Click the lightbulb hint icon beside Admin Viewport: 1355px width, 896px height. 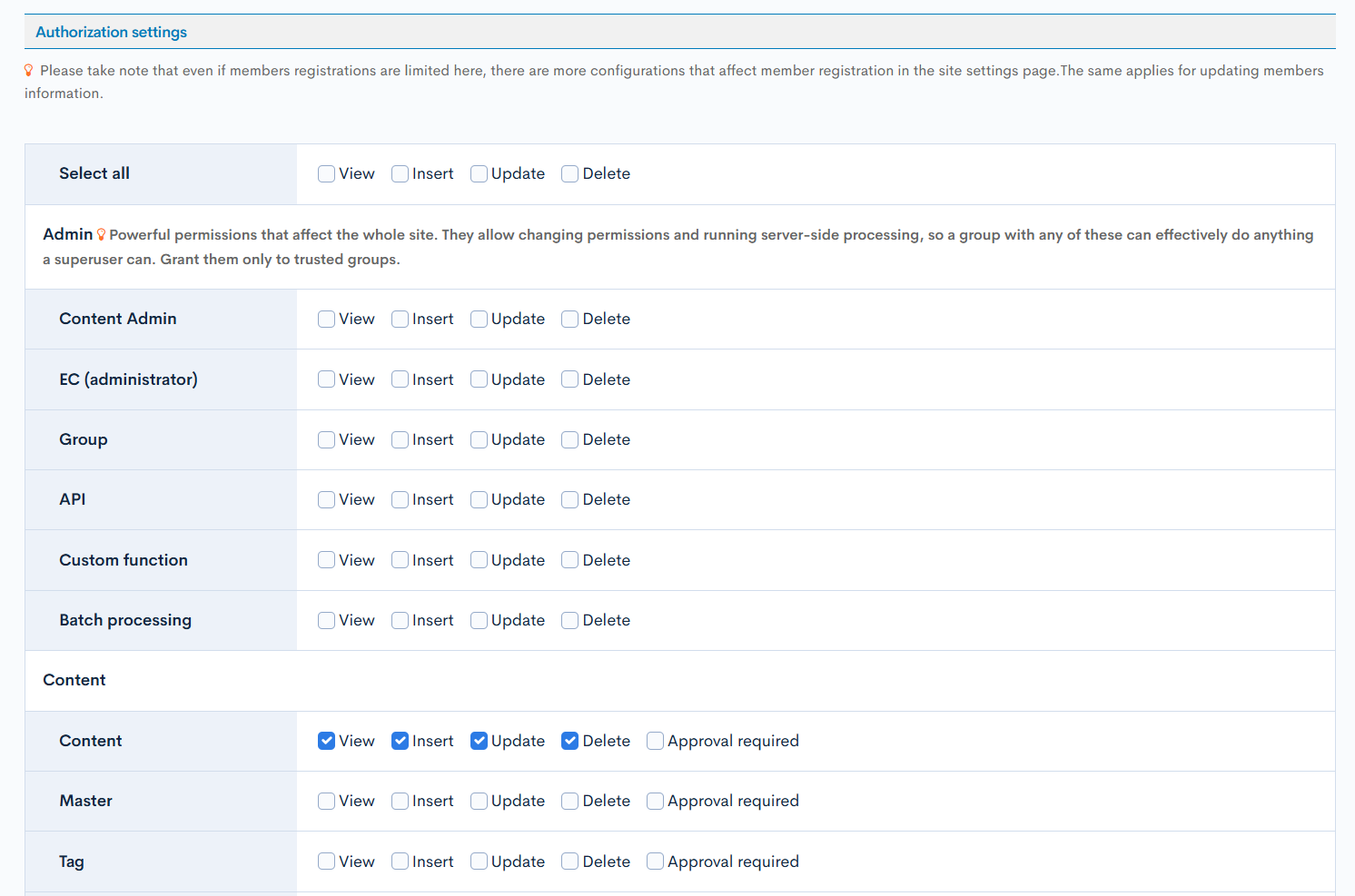tap(101, 234)
